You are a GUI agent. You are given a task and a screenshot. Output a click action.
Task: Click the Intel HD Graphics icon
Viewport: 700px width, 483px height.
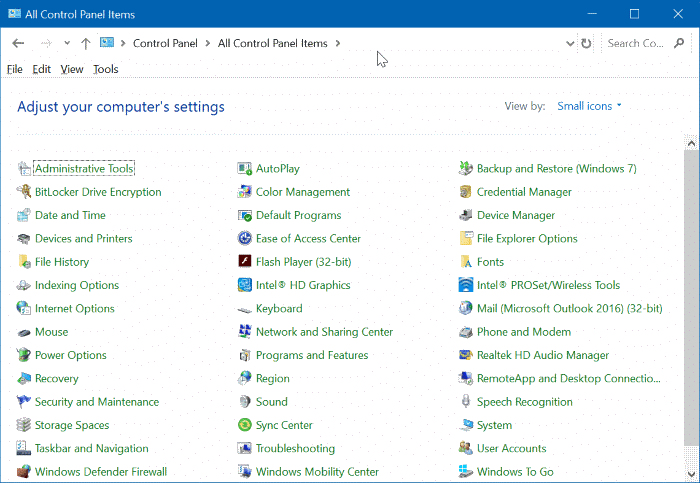245,285
